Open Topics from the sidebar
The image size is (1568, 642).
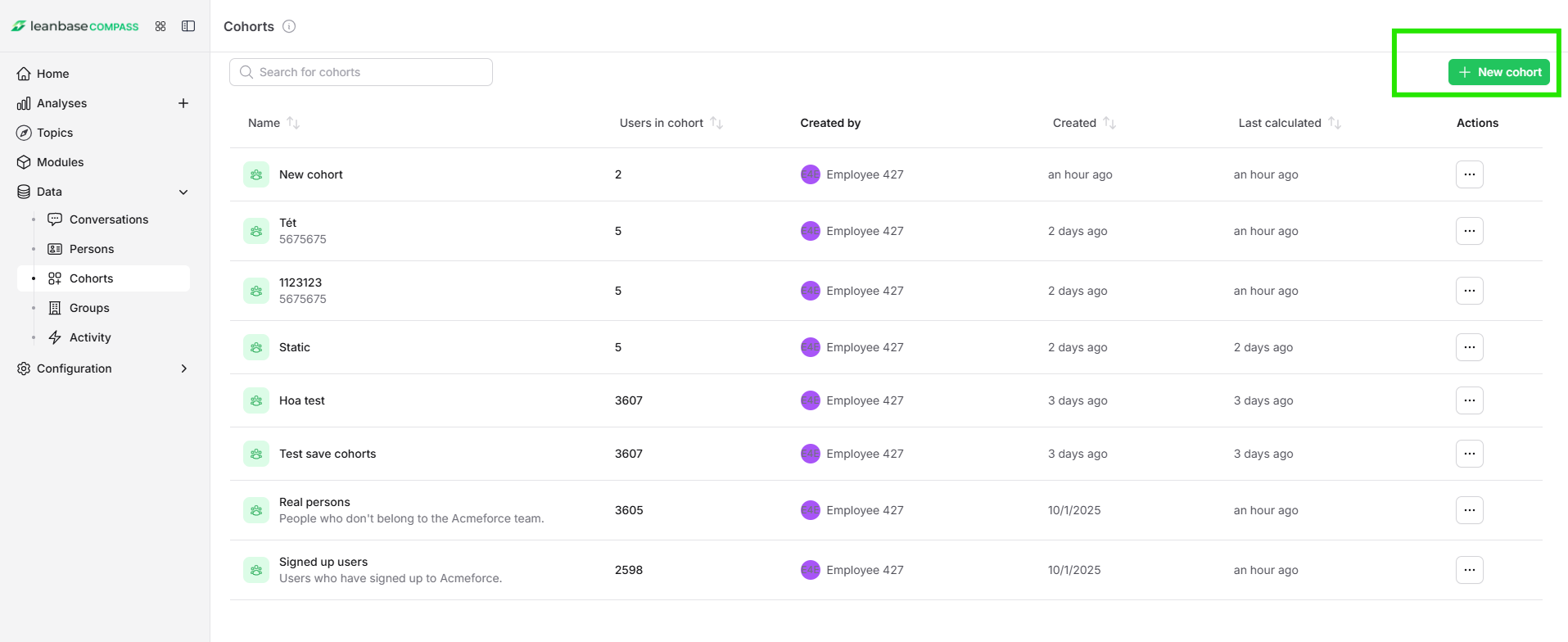tap(55, 133)
